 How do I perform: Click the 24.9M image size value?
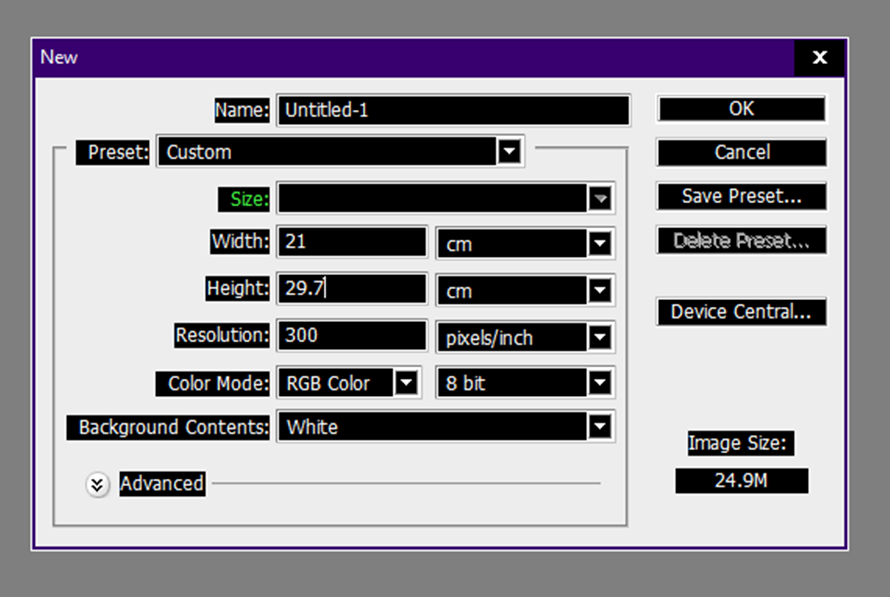click(x=741, y=481)
